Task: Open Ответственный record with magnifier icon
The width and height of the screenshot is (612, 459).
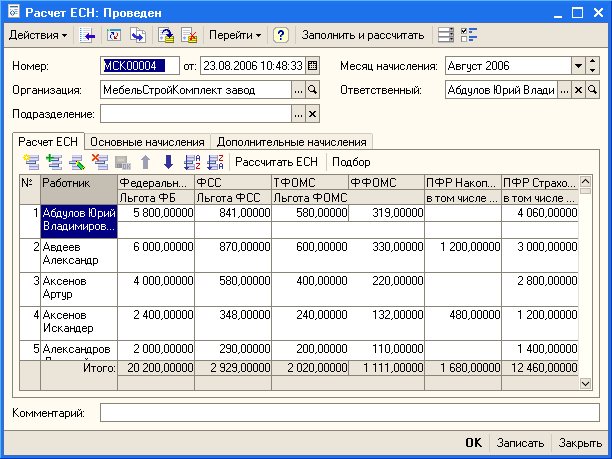Action: [x=592, y=90]
